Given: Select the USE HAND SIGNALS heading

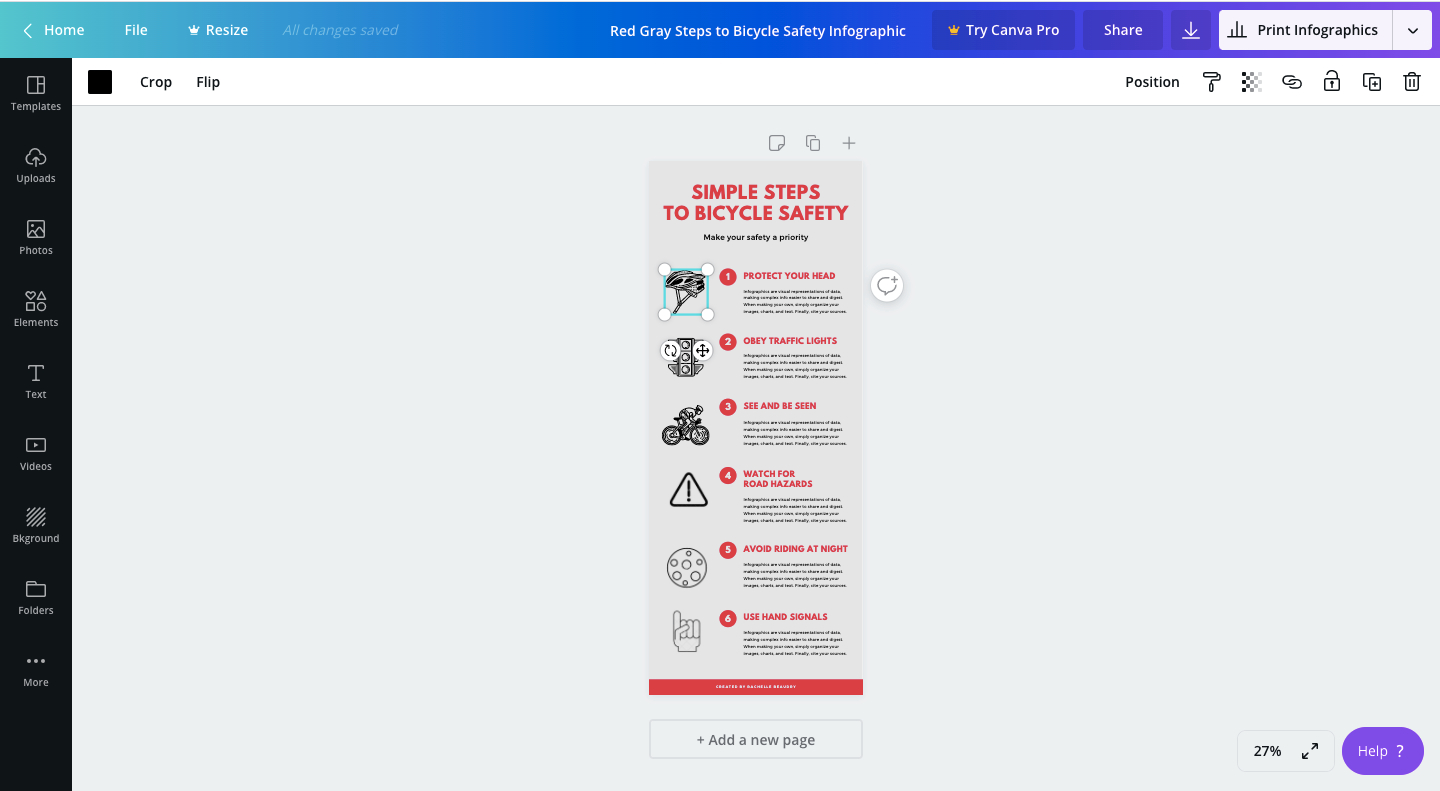Looking at the screenshot, I should 785,617.
